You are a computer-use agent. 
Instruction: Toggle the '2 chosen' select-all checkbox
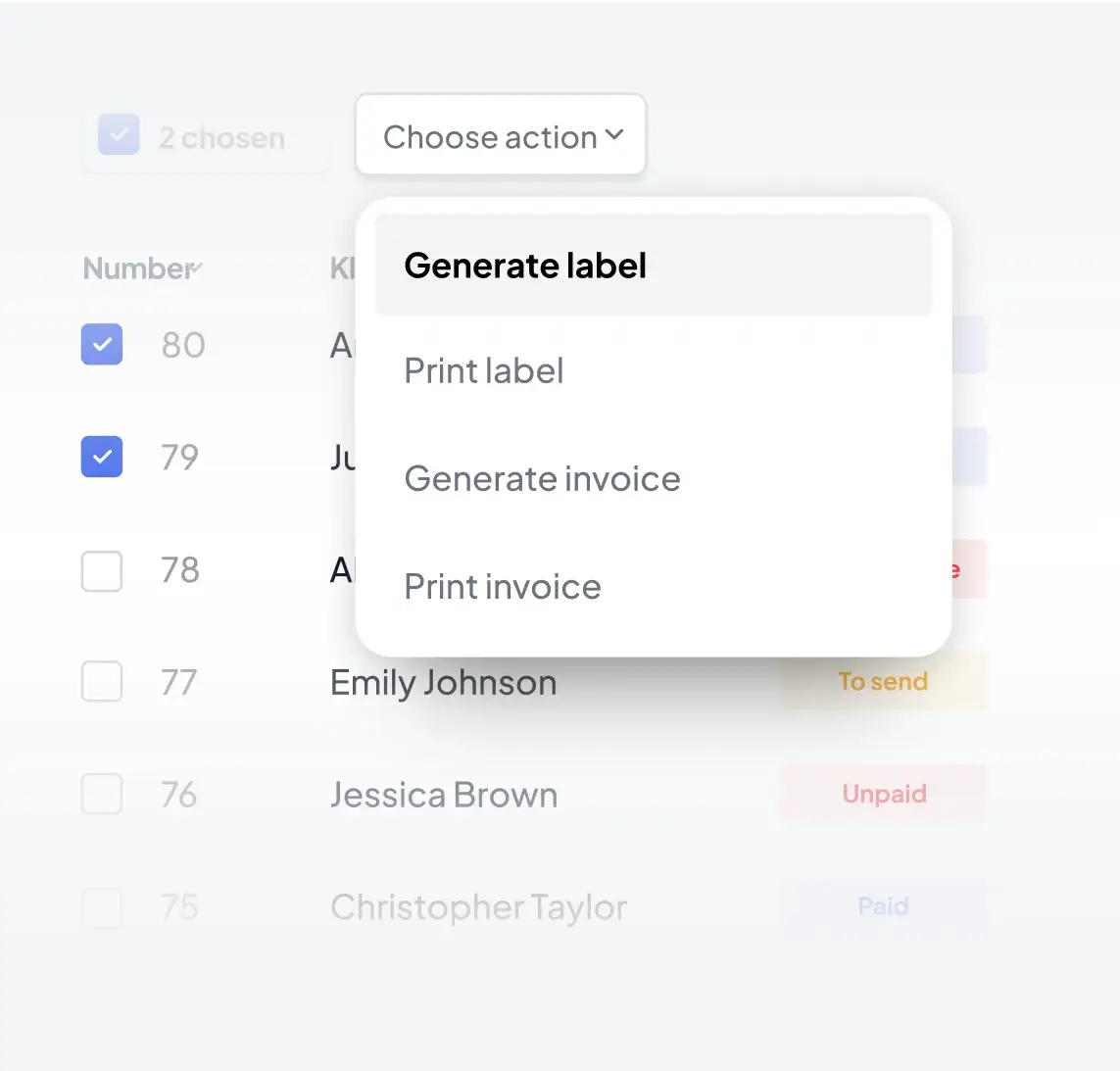click(119, 135)
